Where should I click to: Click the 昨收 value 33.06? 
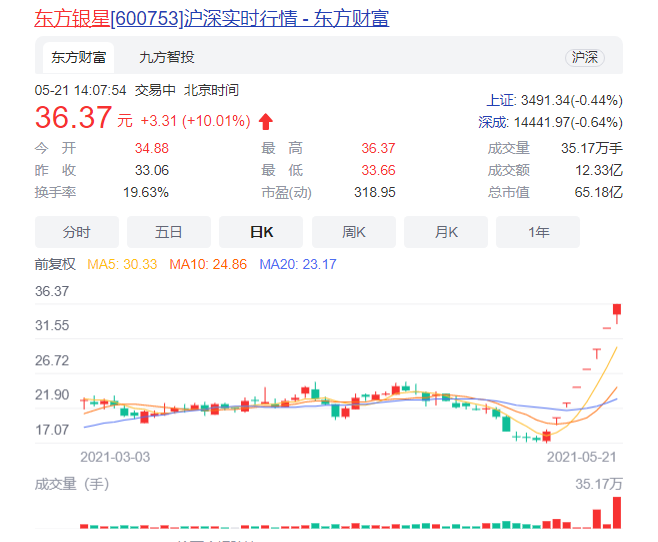pyautogui.click(x=151, y=170)
